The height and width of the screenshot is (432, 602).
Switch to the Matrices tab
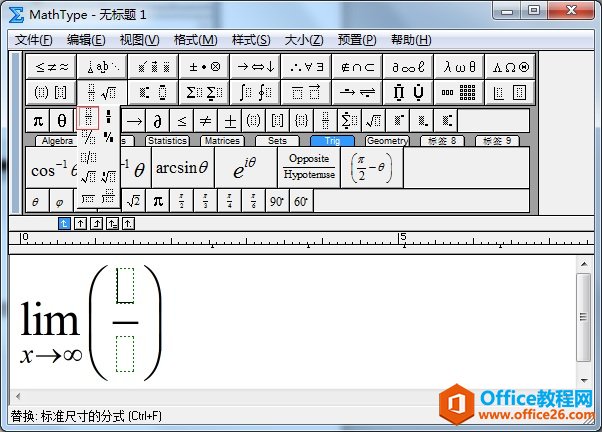(222, 141)
